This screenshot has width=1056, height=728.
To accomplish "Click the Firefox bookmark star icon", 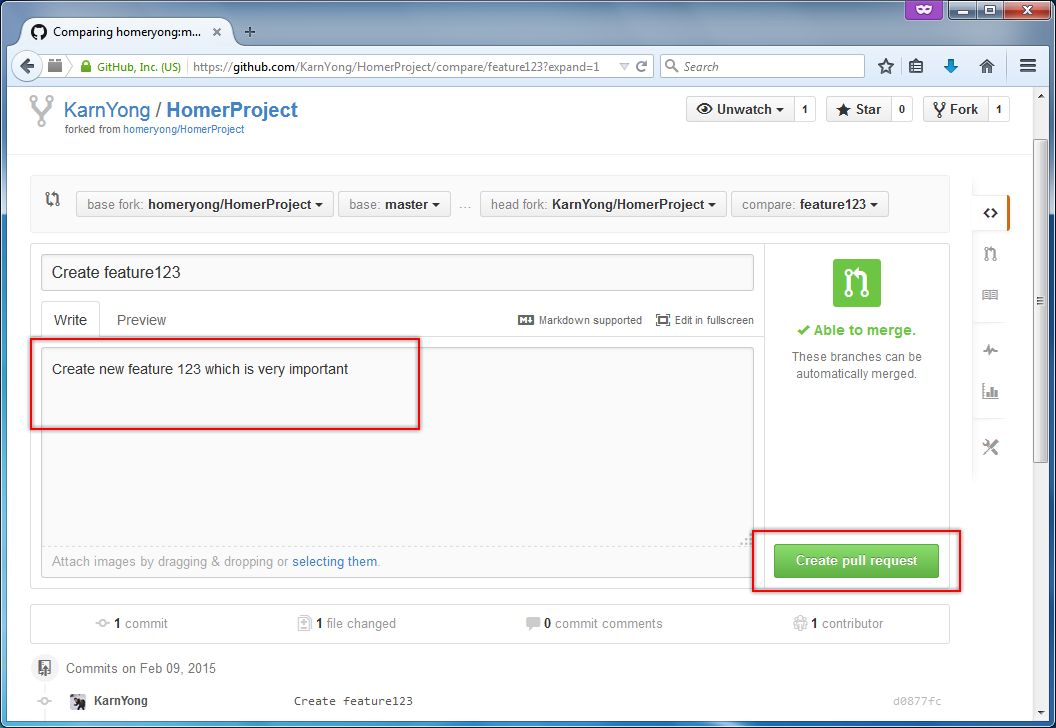I will pos(886,67).
